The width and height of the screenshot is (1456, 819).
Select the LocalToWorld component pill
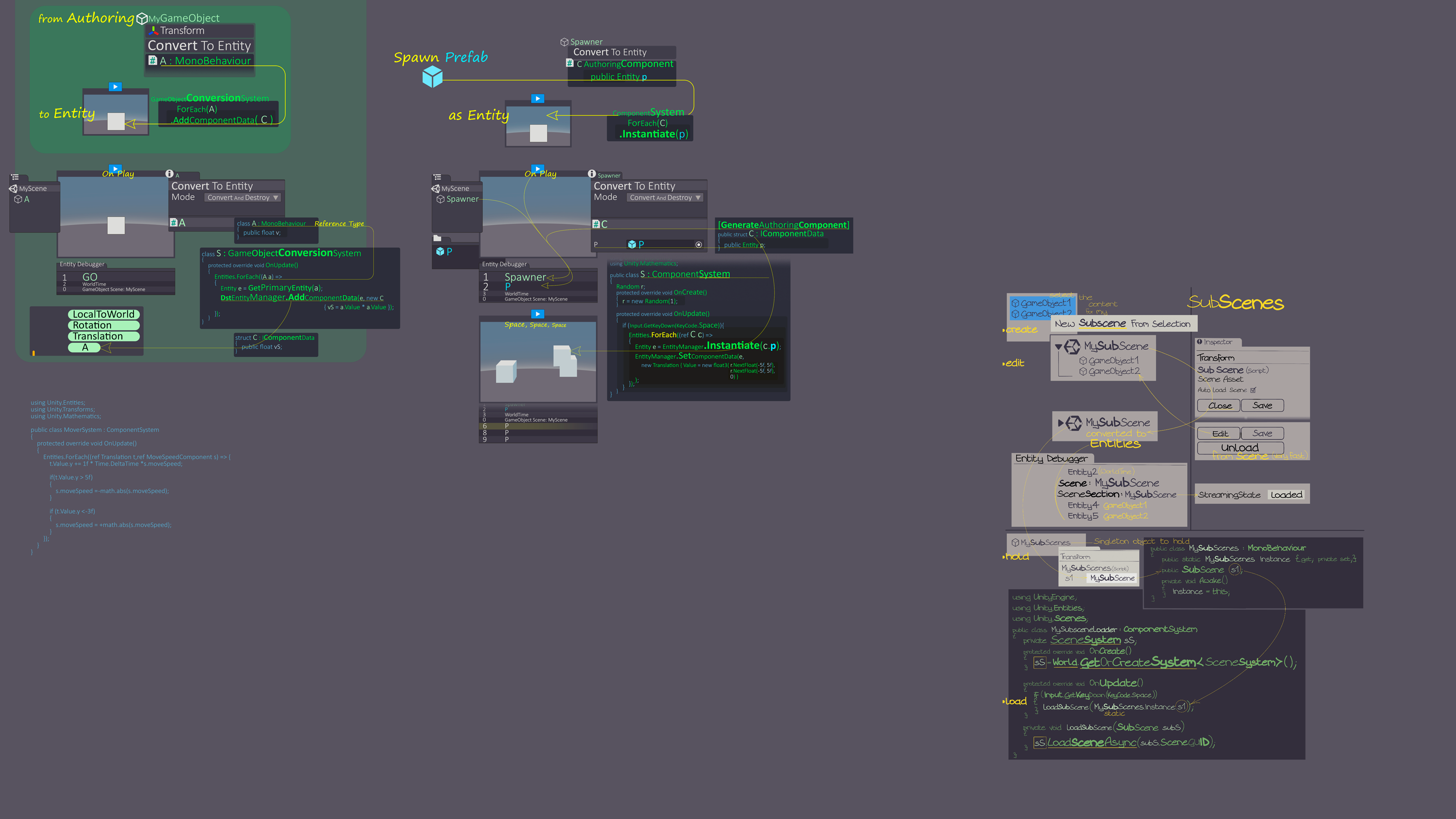pos(103,314)
